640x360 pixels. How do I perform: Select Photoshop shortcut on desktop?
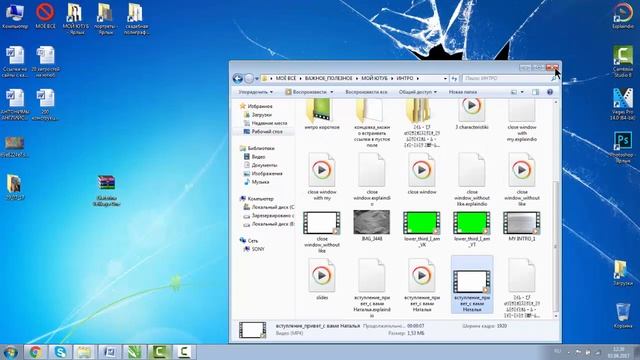click(x=623, y=147)
